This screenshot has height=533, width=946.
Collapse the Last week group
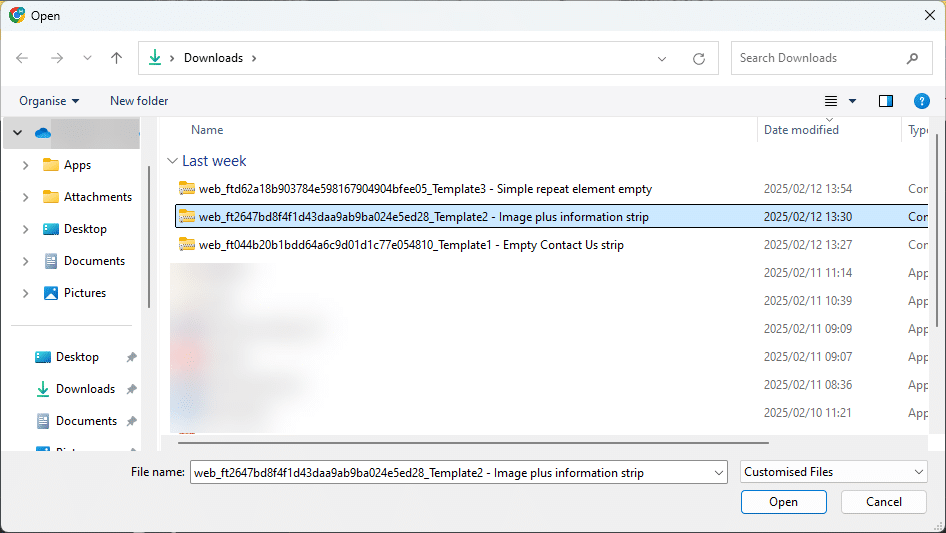tap(173, 161)
